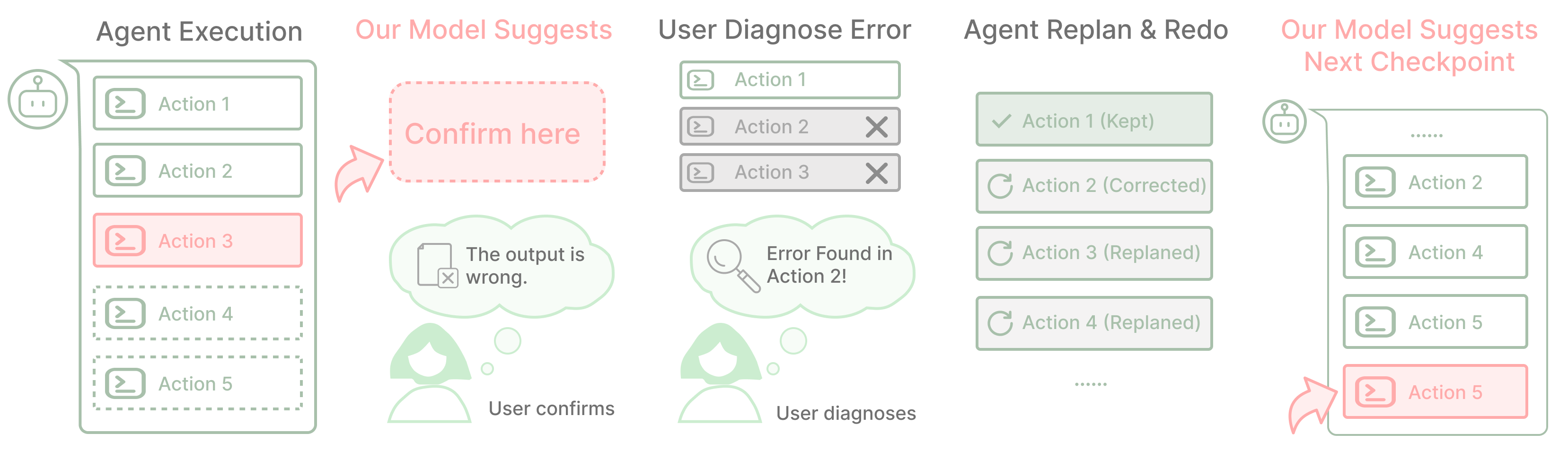Viewport: 1568px width, 451px height.
Task: Click the redo icon on Action 4 (Replaned)
Action: 1000,323
